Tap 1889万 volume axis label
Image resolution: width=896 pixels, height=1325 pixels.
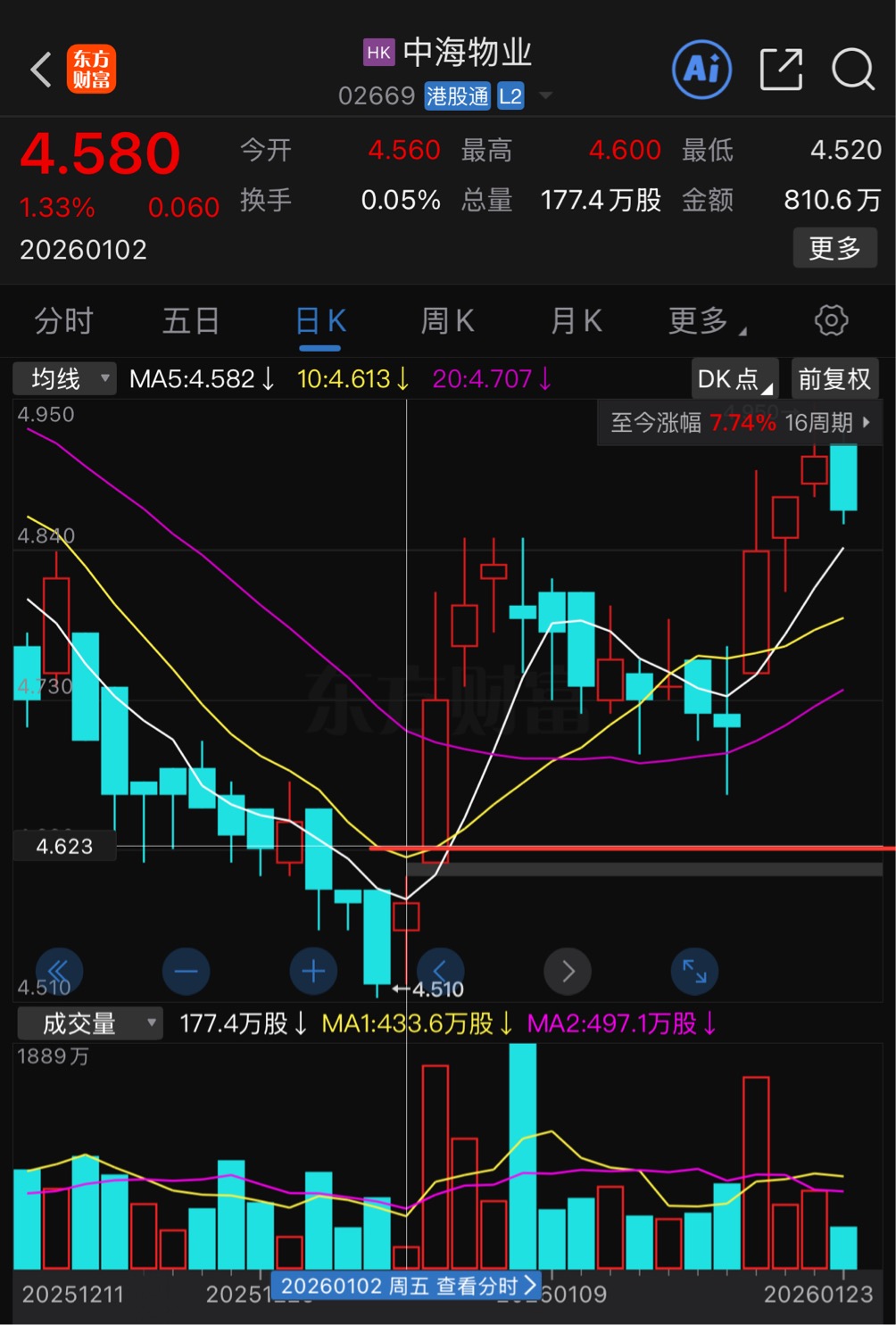pos(54,1056)
